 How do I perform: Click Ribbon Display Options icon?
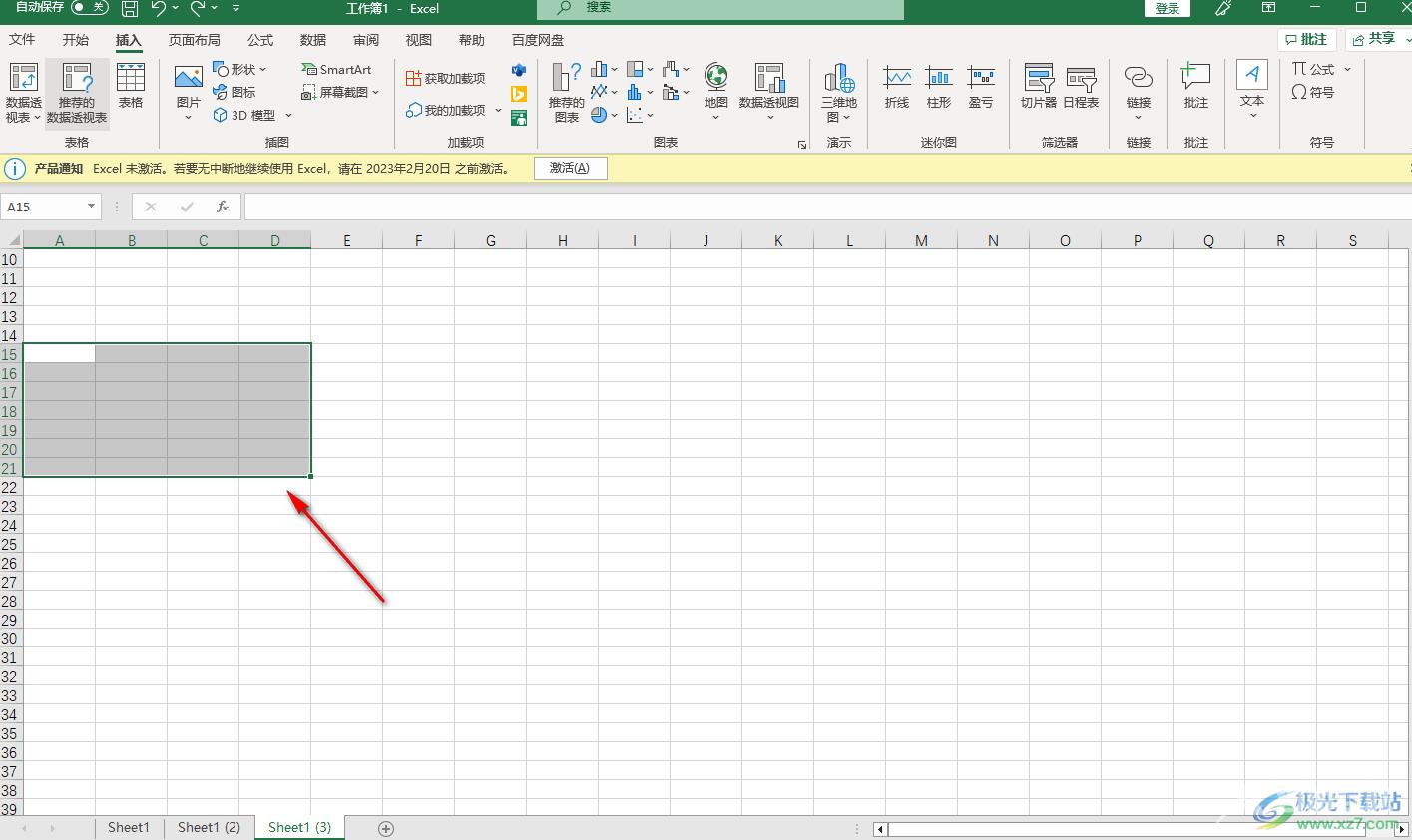1268,8
